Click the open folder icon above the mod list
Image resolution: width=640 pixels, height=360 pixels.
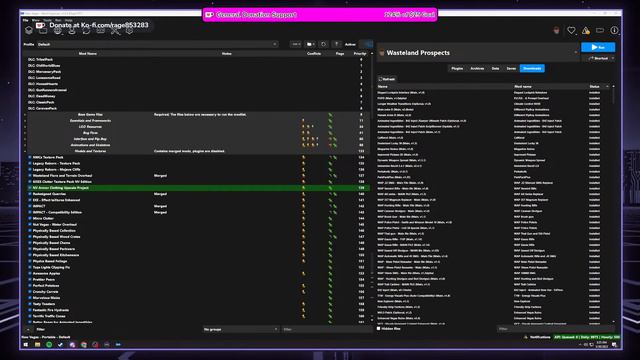coord(311,44)
